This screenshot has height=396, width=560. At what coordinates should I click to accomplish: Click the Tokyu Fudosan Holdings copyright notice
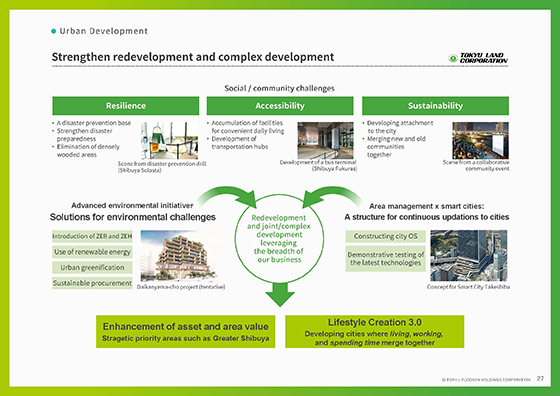pyautogui.click(x=486, y=380)
